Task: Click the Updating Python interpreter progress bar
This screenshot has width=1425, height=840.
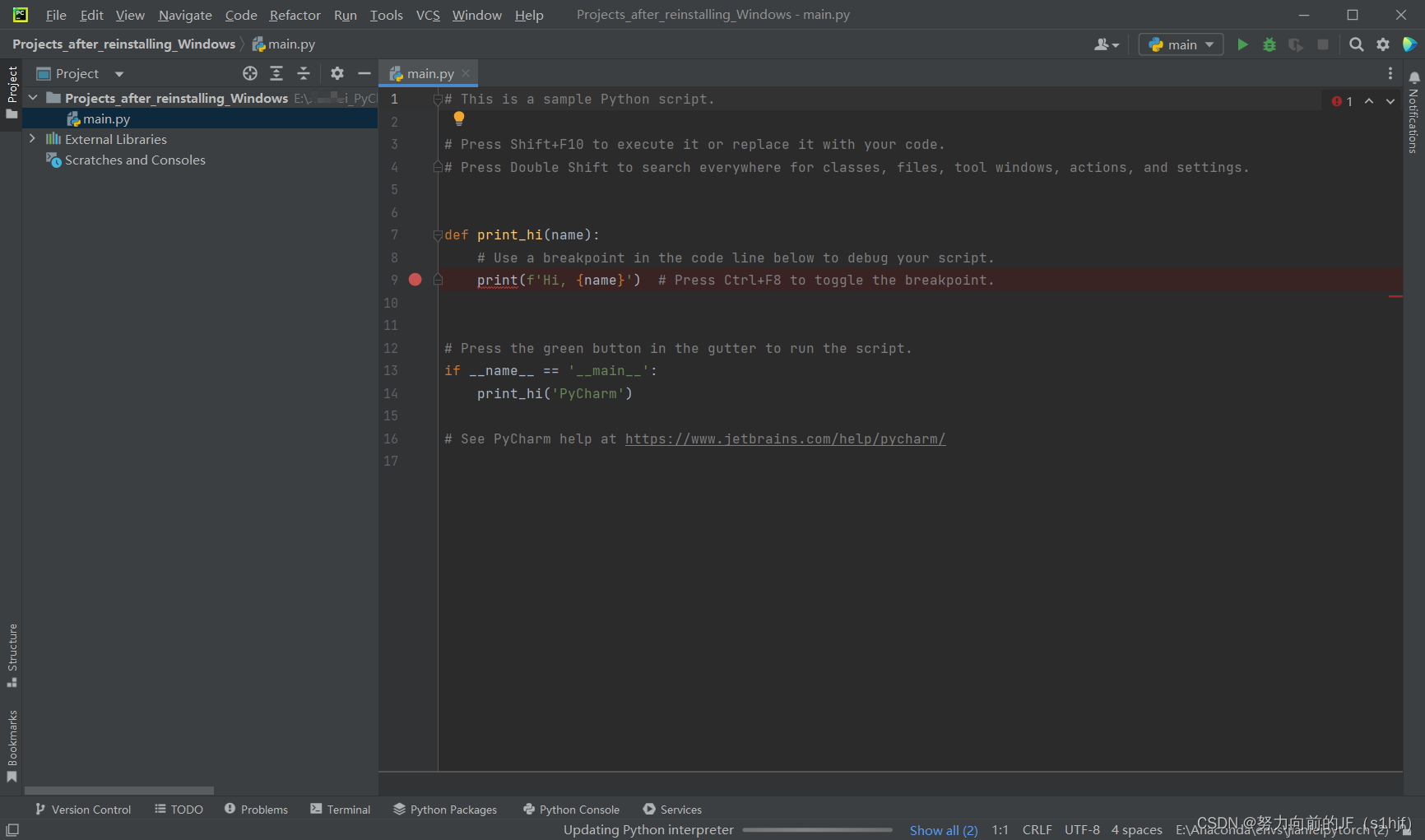Action: (817, 830)
